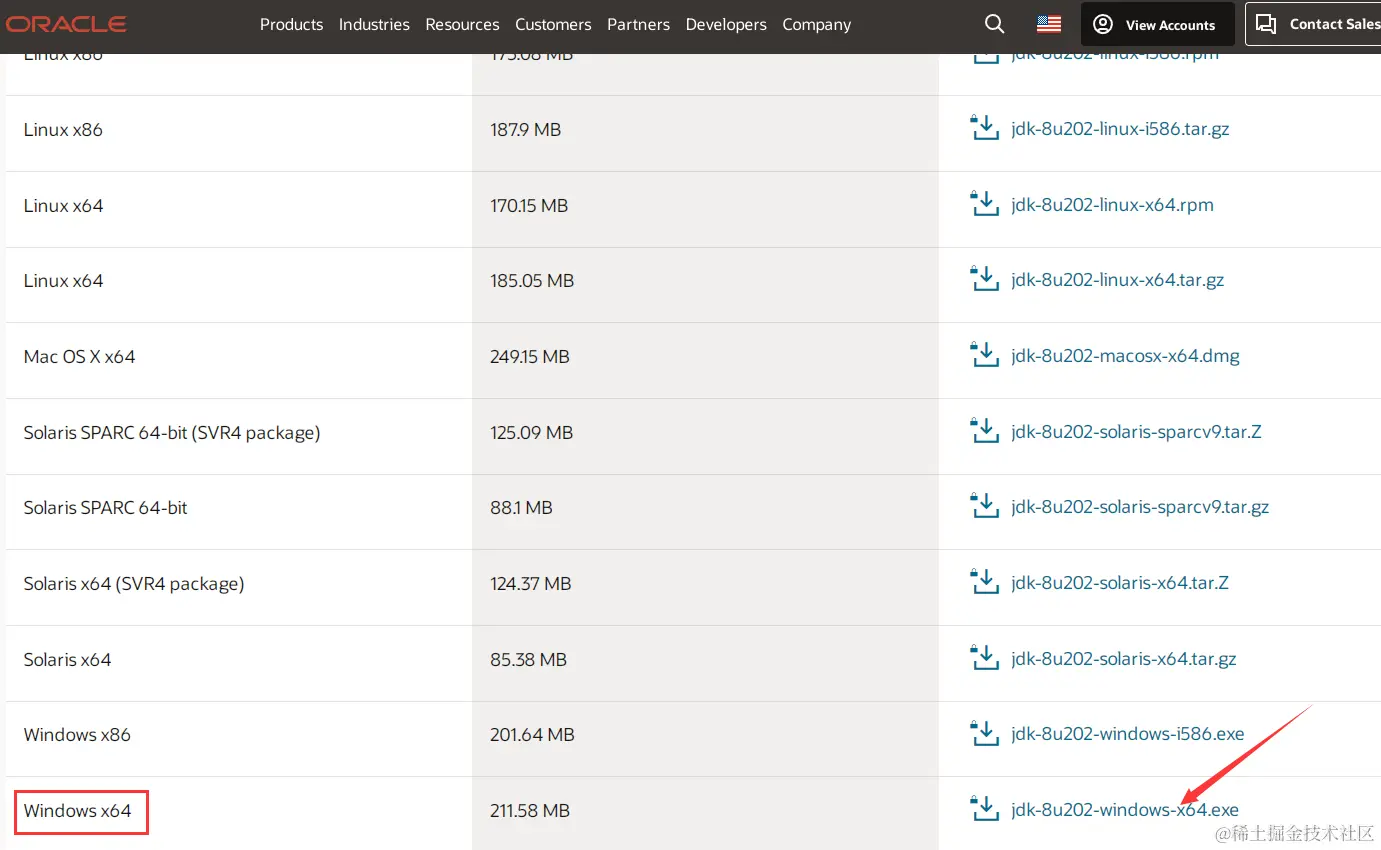
Task: Select the Windows x86 platform text
Action: point(77,735)
